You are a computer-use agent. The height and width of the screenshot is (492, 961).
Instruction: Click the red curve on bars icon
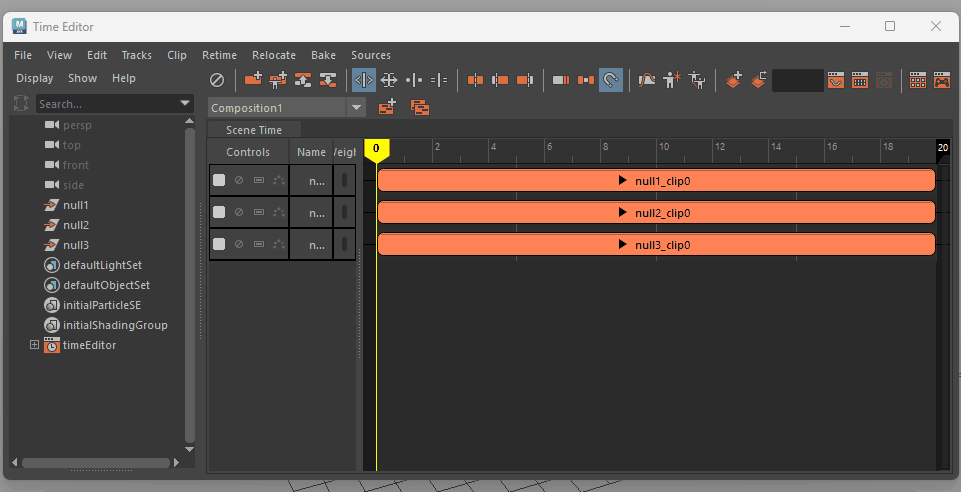[x=647, y=80]
